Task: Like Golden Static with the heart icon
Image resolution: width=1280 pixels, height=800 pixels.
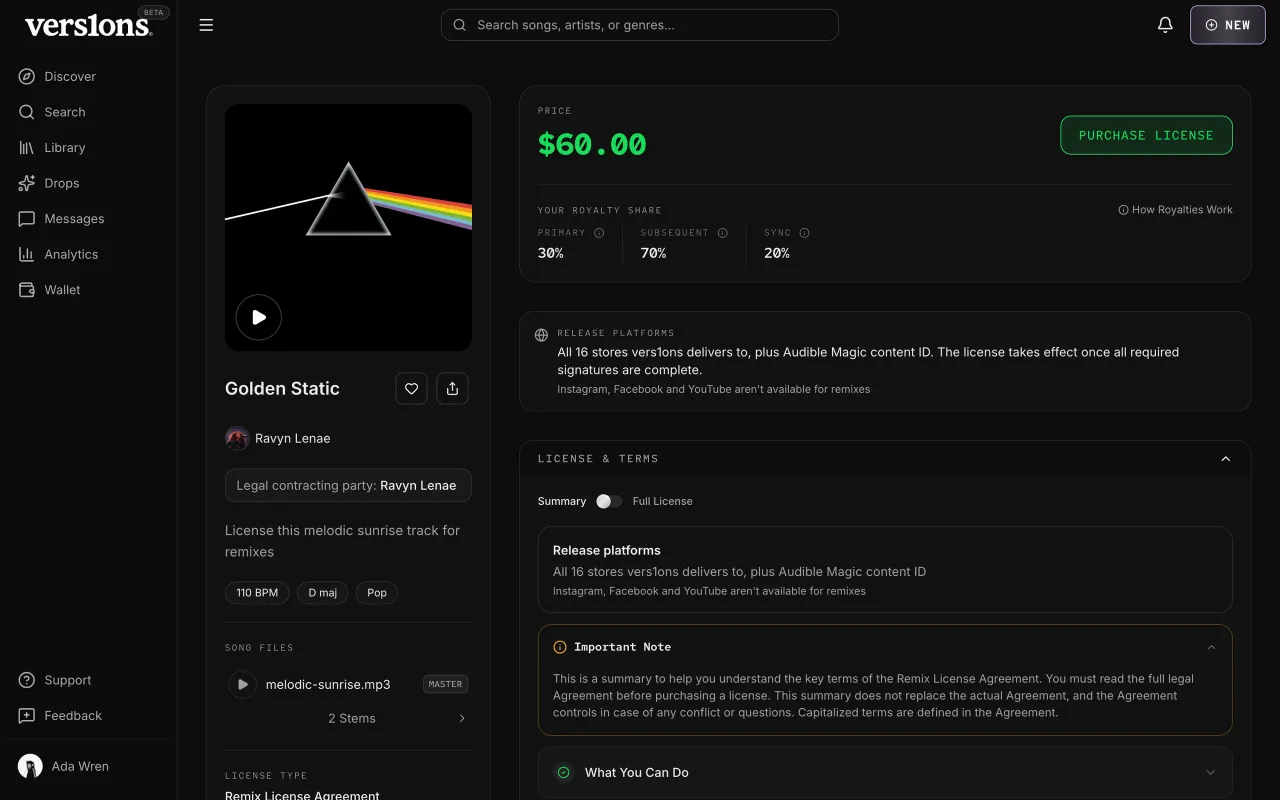Action: [411, 389]
